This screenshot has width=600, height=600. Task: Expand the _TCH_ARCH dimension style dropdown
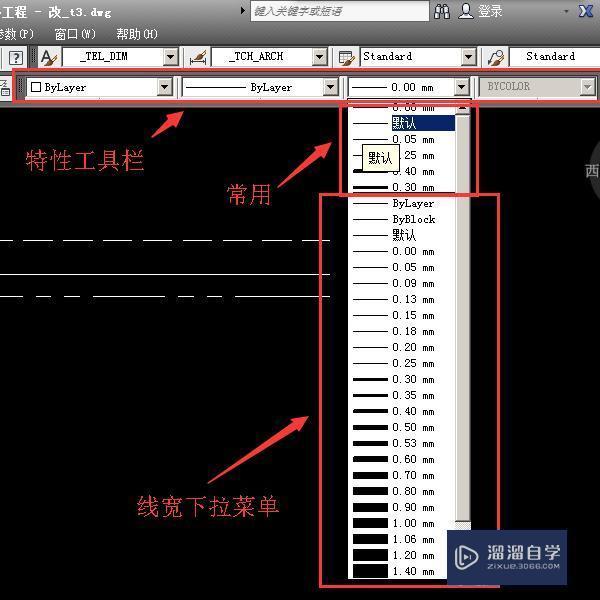[319, 57]
